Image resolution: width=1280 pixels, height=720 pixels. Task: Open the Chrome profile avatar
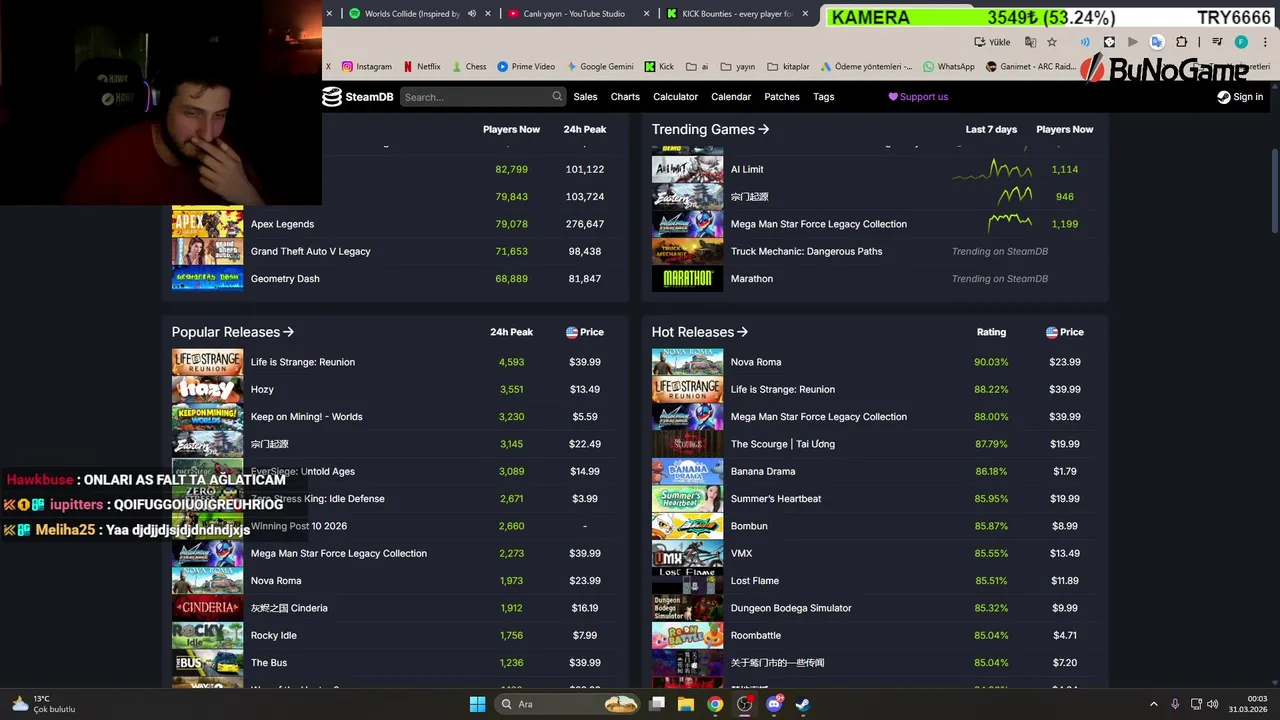[1241, 42]
